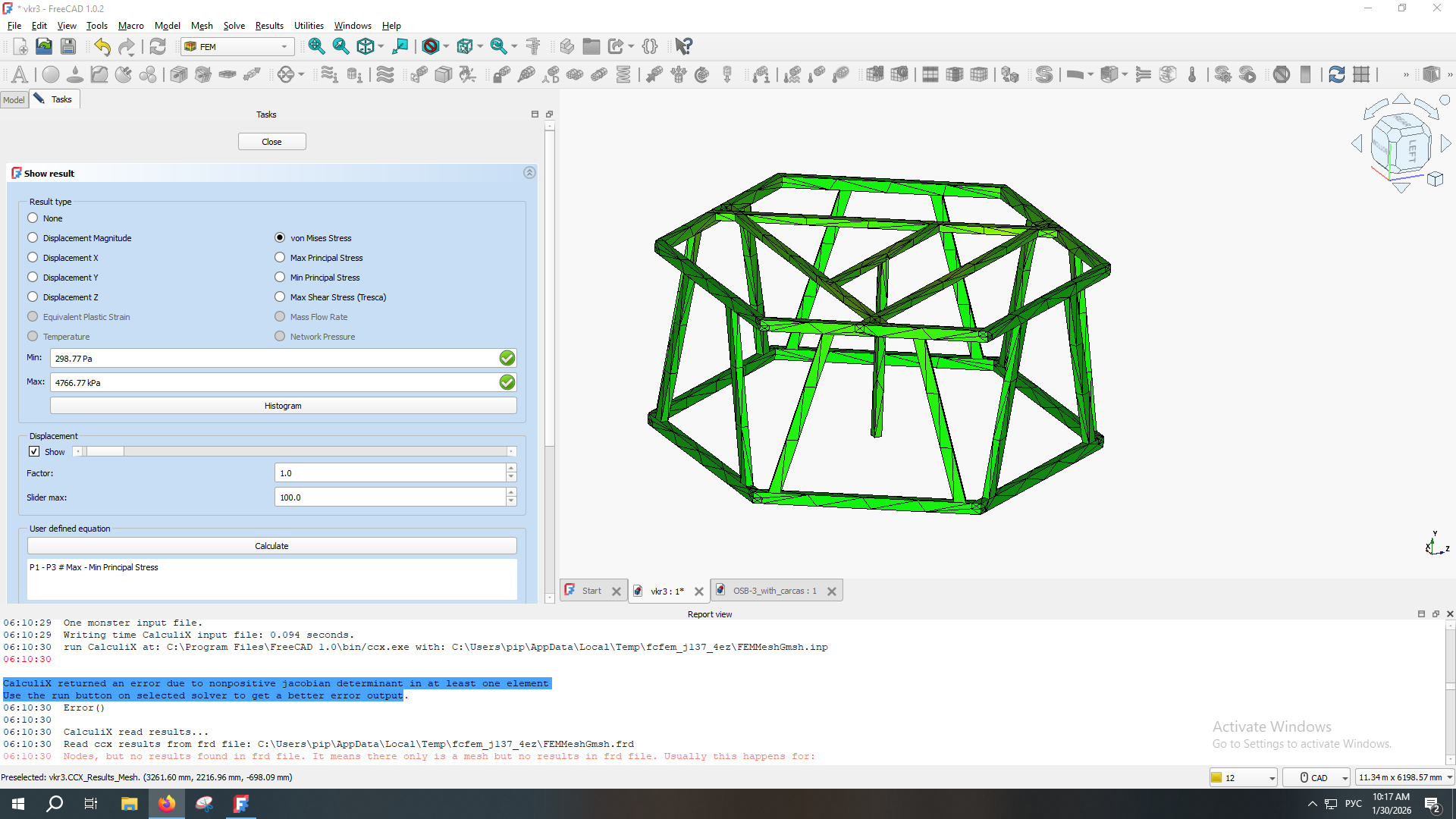Click the Refresh recompute icon
Image resolution: width=1456 pixels, height=819 pixels.
tap(158, 47)
